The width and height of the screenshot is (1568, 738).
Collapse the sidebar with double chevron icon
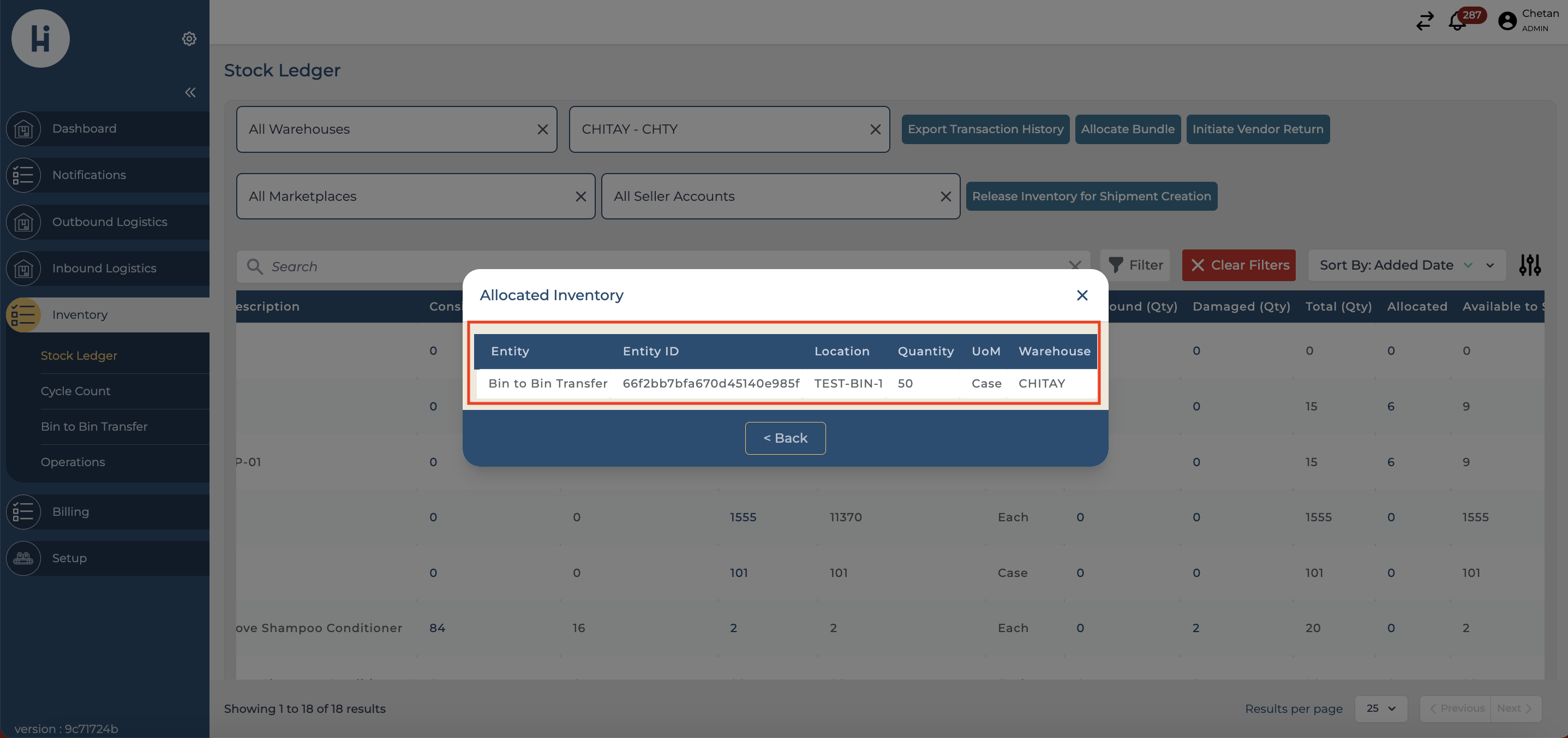pos(190,93)
